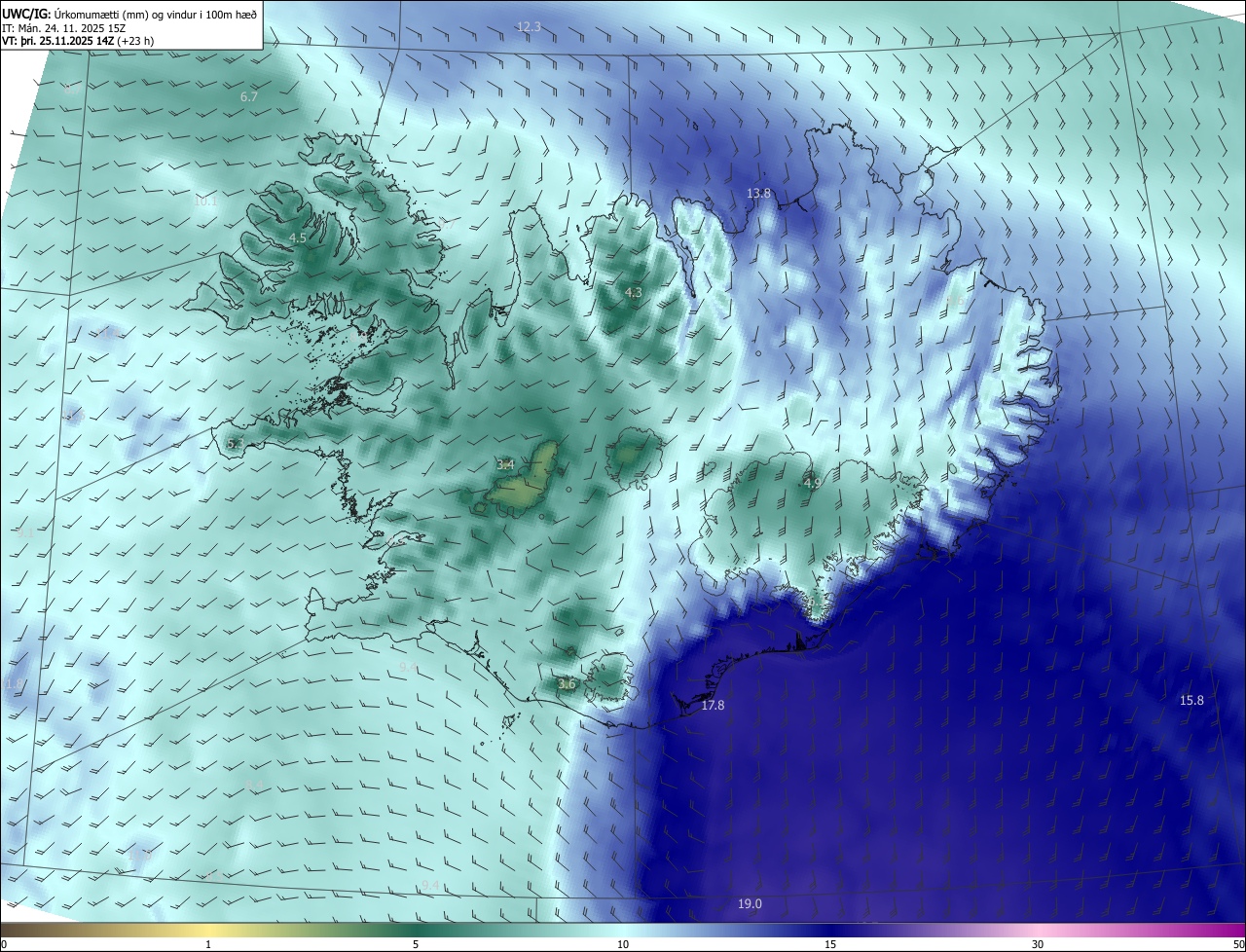Viewport: 1246px width, 952px height.
Task: Click the map value 12.3
Action: pos(529,26)
